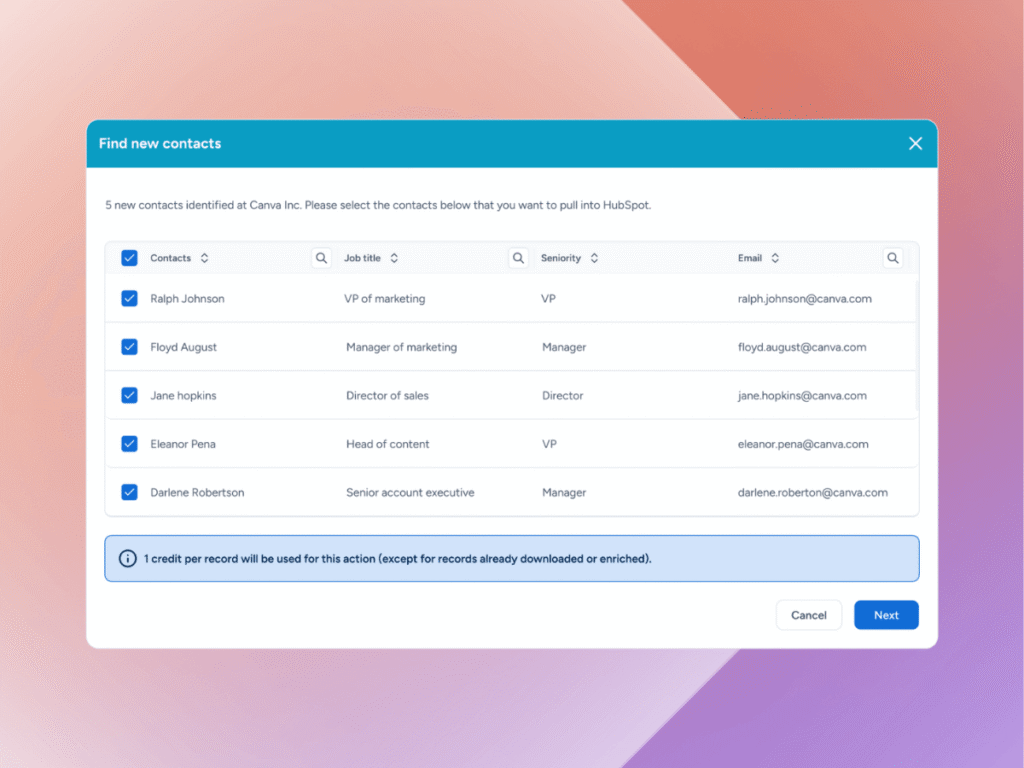Click the search icon in Email column
This screenshot has height=768, width=1024.
click(892, 258)
